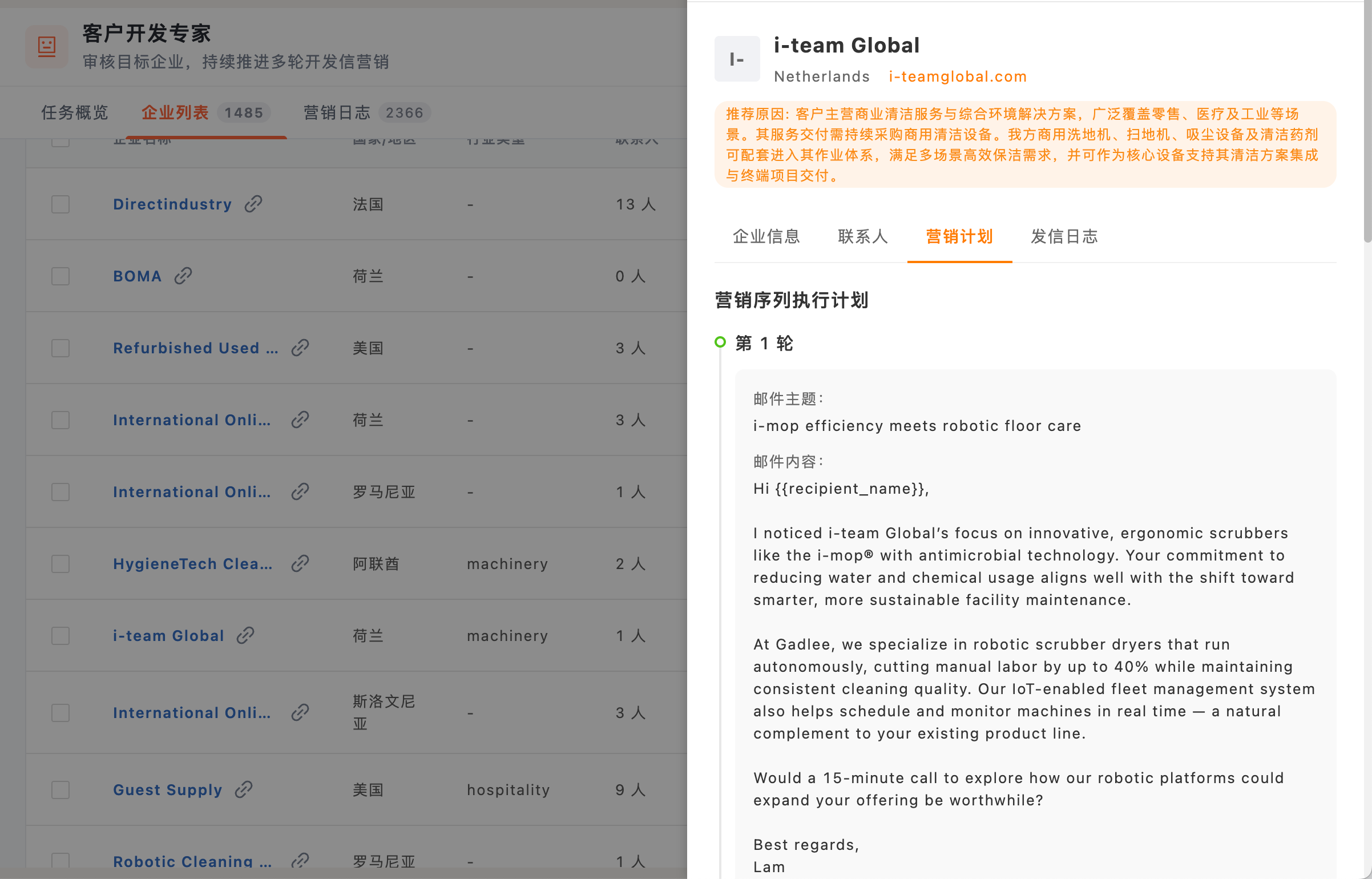Open the 联系人 tab in detail panel

[x=863, y=236]
